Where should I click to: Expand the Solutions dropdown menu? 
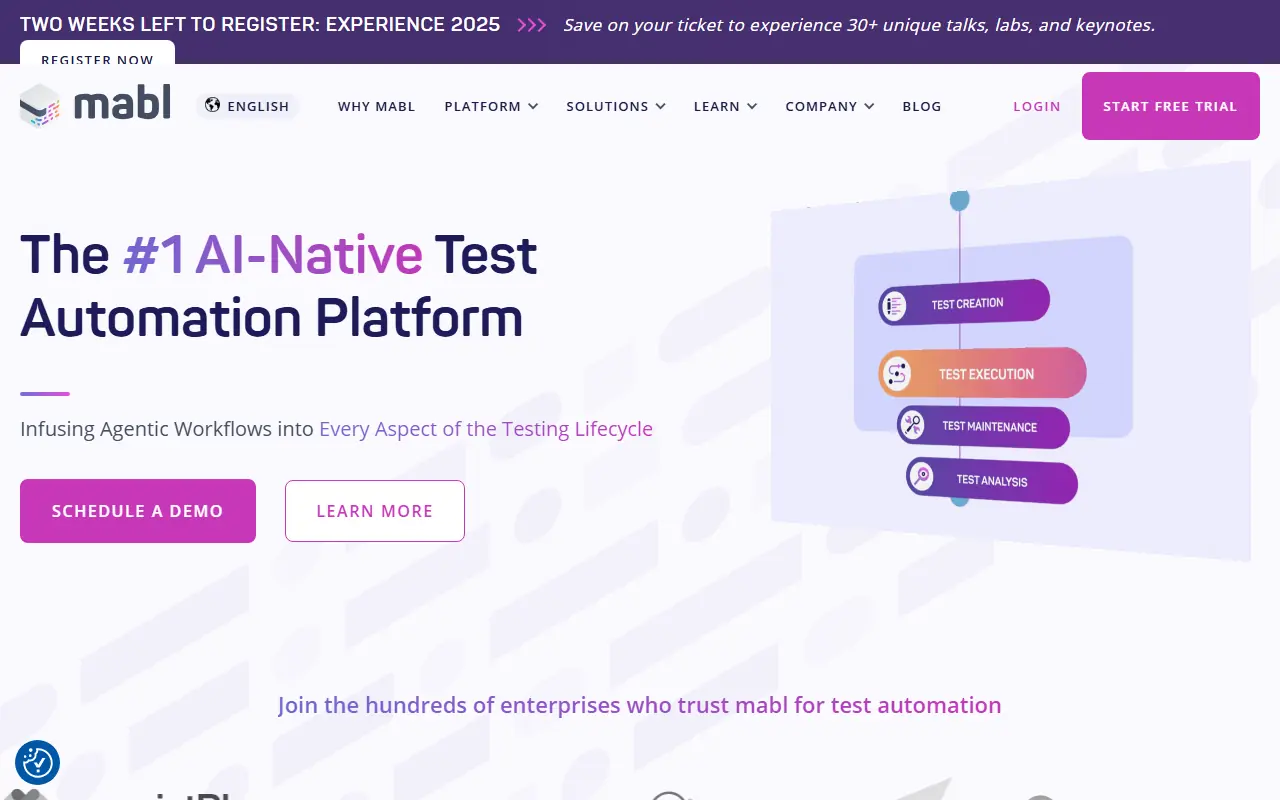click(x=615, y=106)
